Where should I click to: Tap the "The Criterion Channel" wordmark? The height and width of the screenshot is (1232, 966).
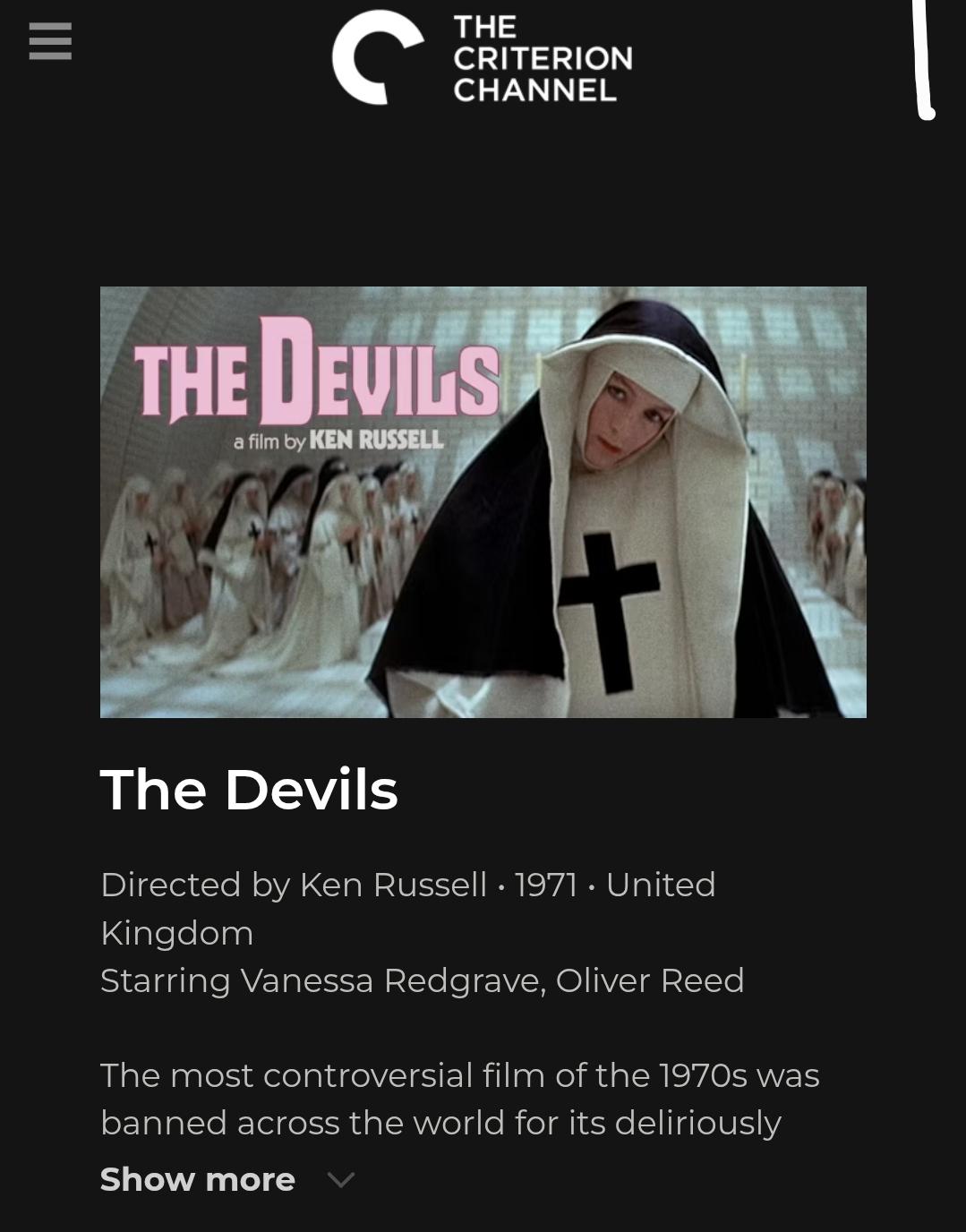click(x=543, y=58)
